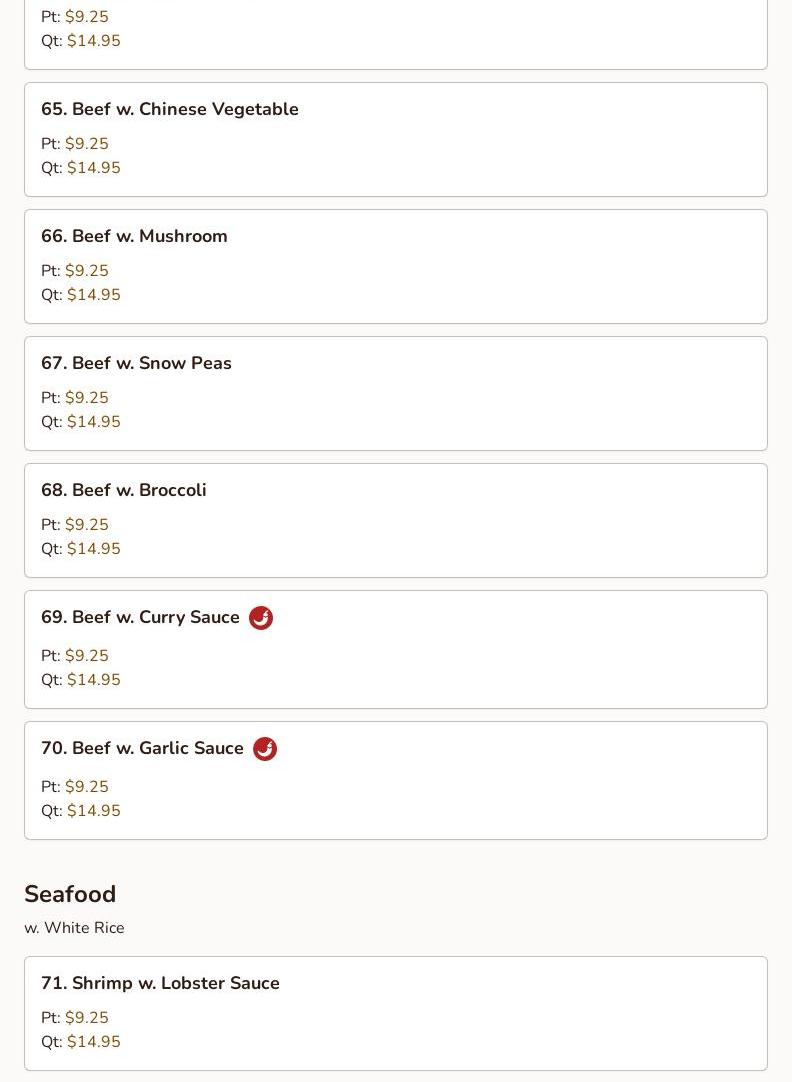The height and width of the screenshot is (1082, 792).
Task: Open 67. Beef w. Snow Peas
Action: point(136,363)
